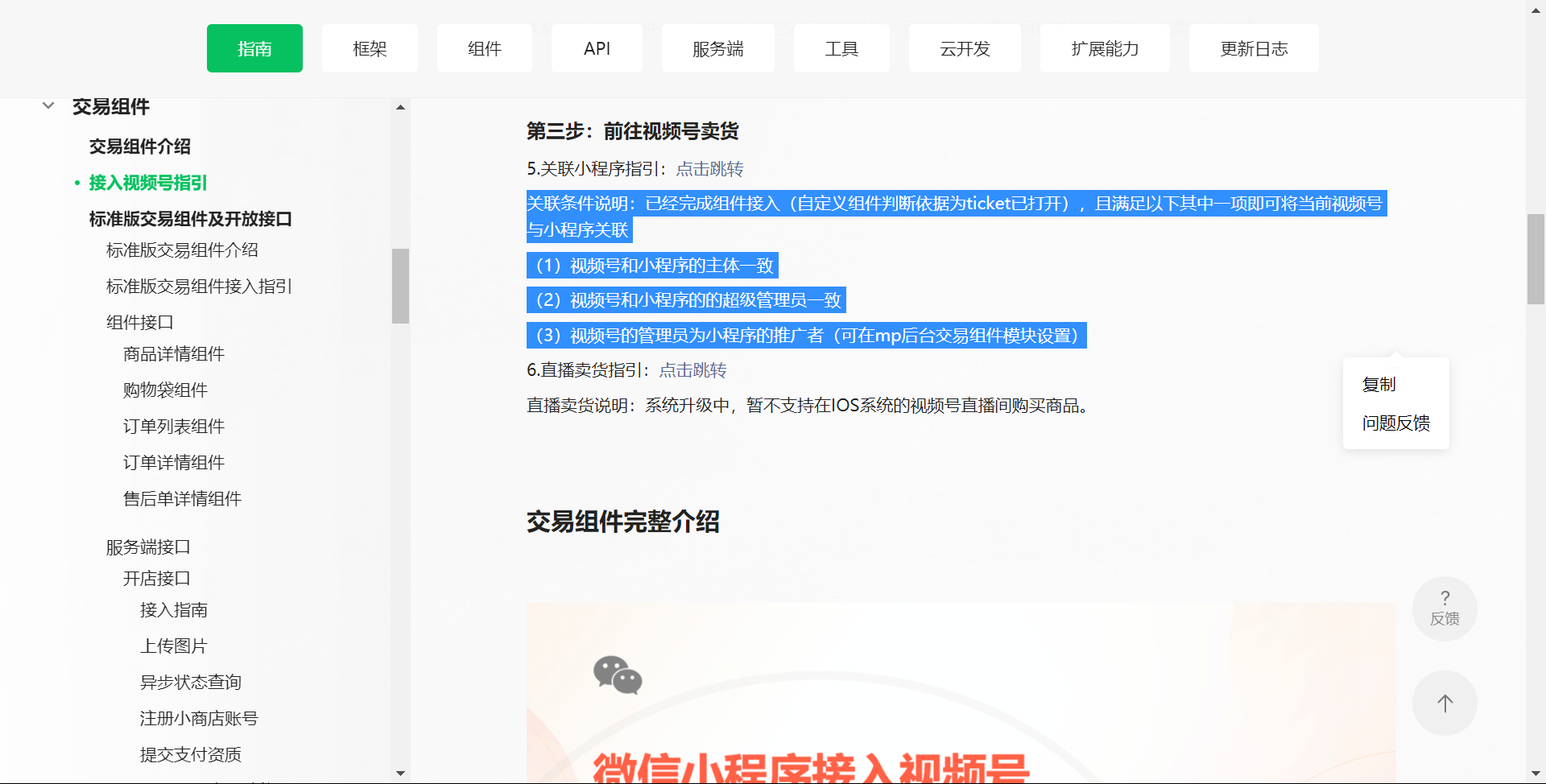
Task: Click the page scrollbar up arrow
Action: (1536, 9)
